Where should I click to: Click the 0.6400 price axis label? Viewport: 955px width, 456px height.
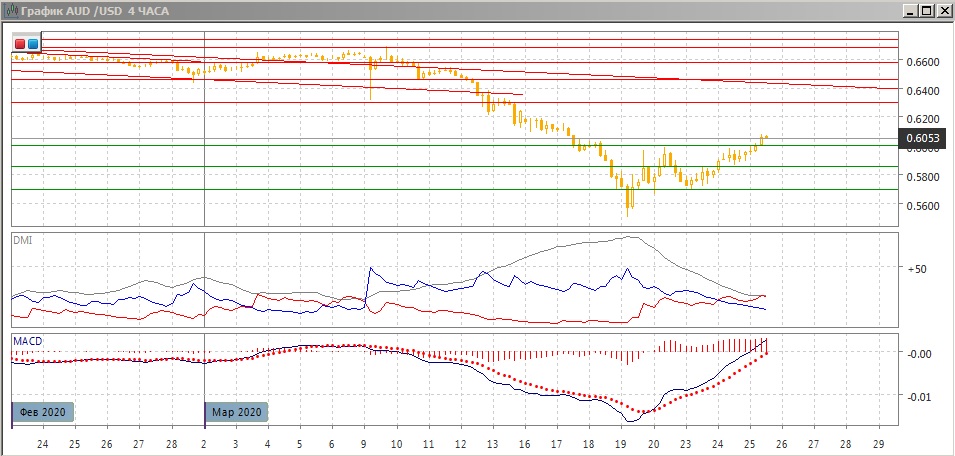(x=921, y=91)
